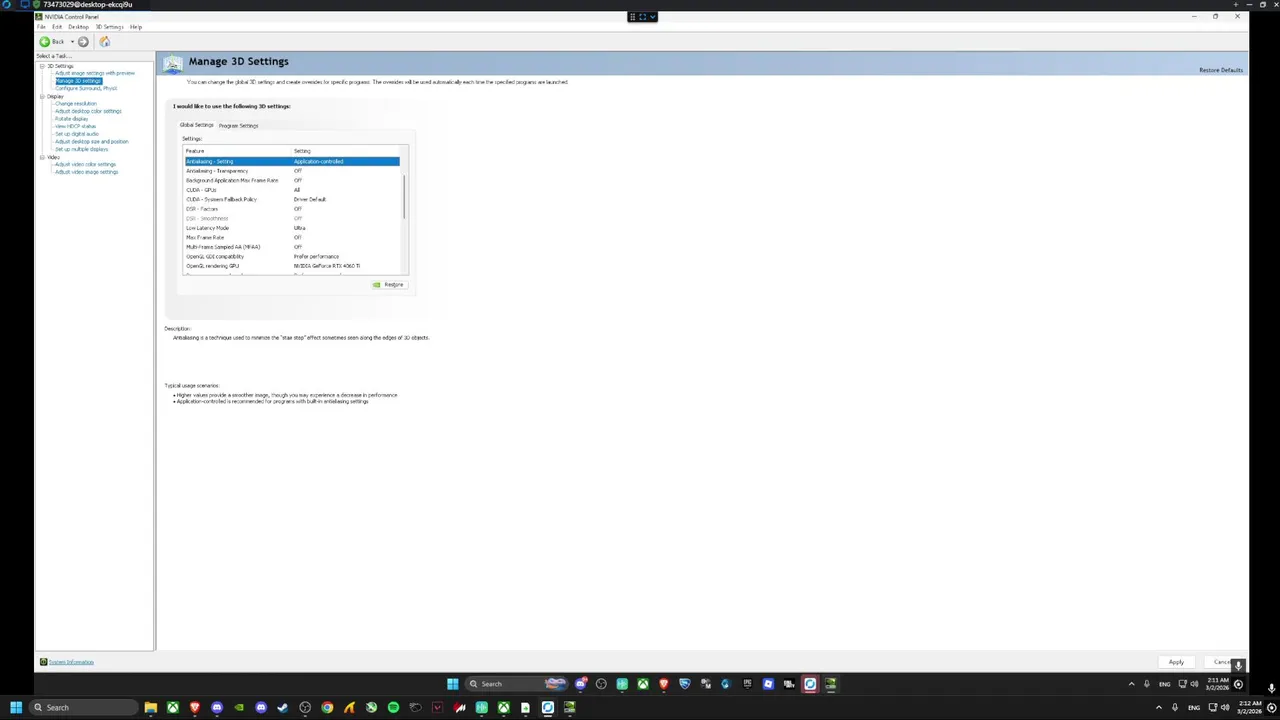1280x720 pixels.
Task: Click NVIDIA icon on remote session taskbar
Action: (x=831, y=684)
